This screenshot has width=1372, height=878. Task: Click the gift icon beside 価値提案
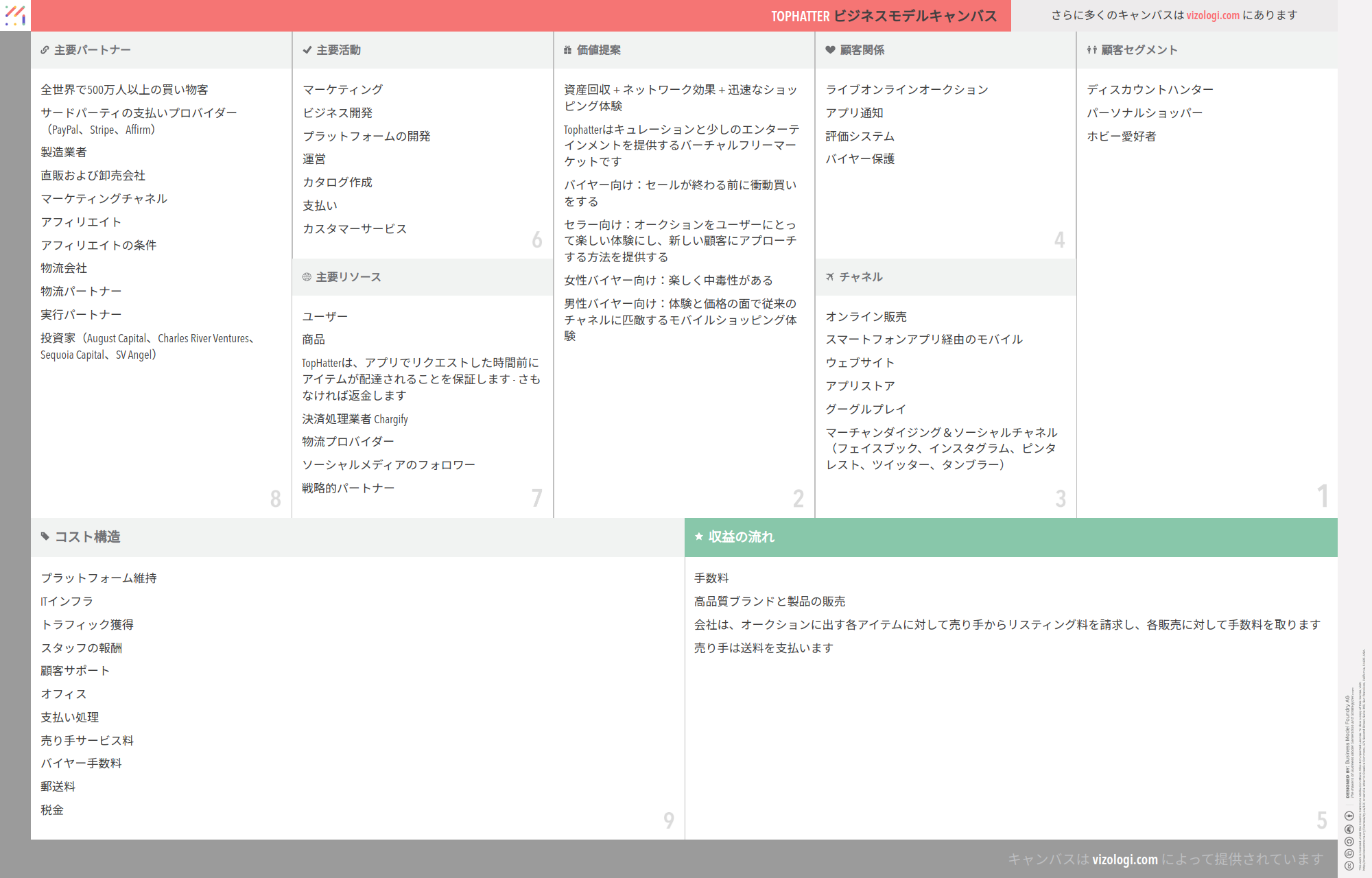pyautogui.click(x=567, y=50)
